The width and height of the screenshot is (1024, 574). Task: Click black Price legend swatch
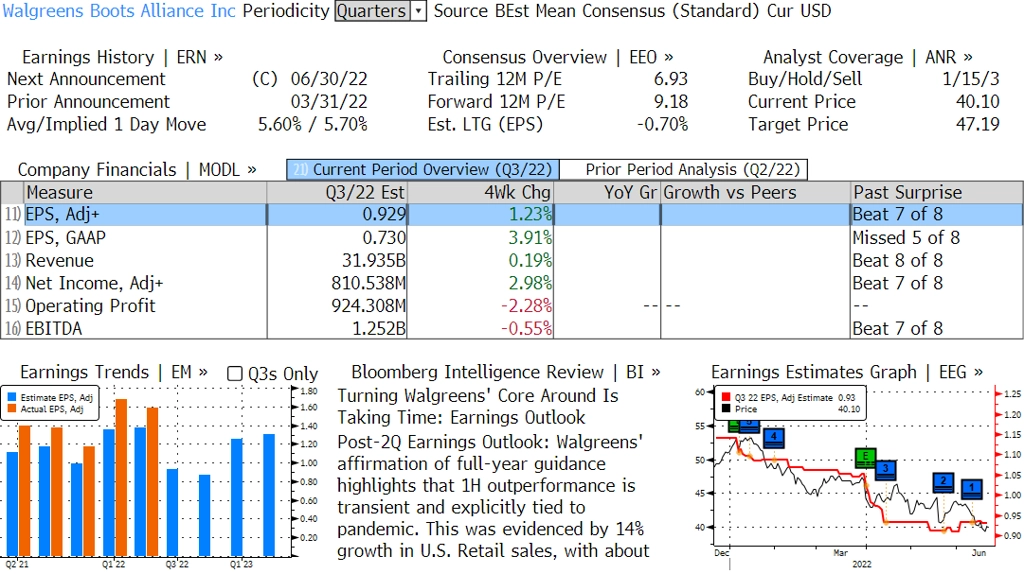coord(726,409)
